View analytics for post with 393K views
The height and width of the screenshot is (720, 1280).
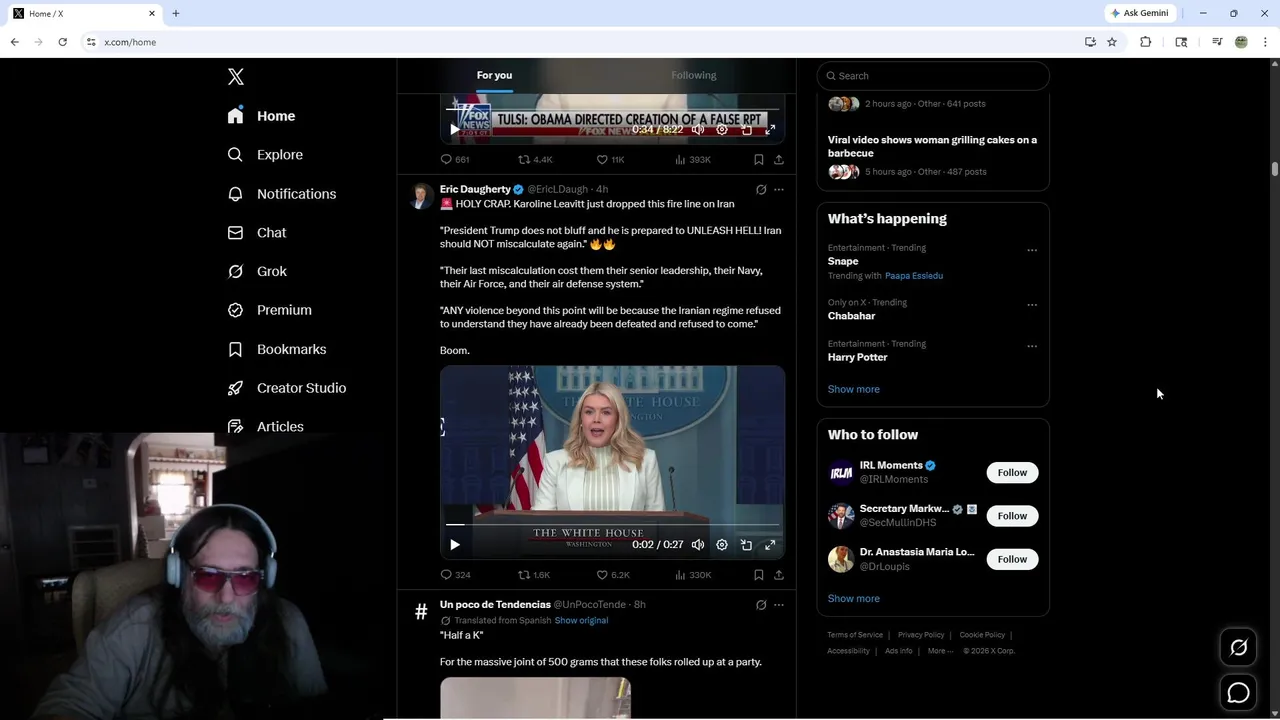[x=693, y=159]
